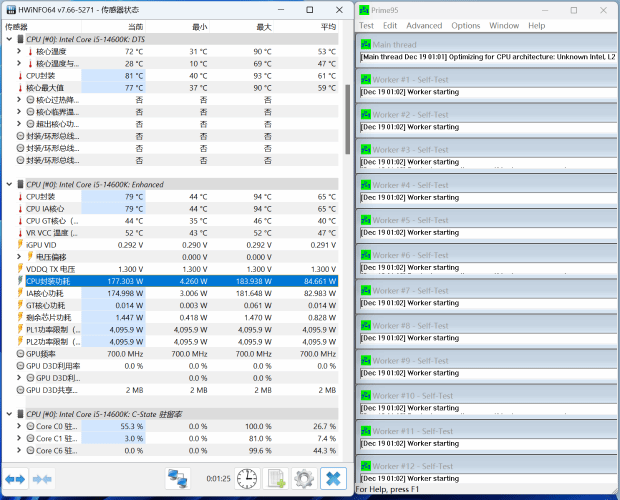Click the HWiNFO sensor list vertical scrollbar
This screenshot has height=500, width=620.
348,119
